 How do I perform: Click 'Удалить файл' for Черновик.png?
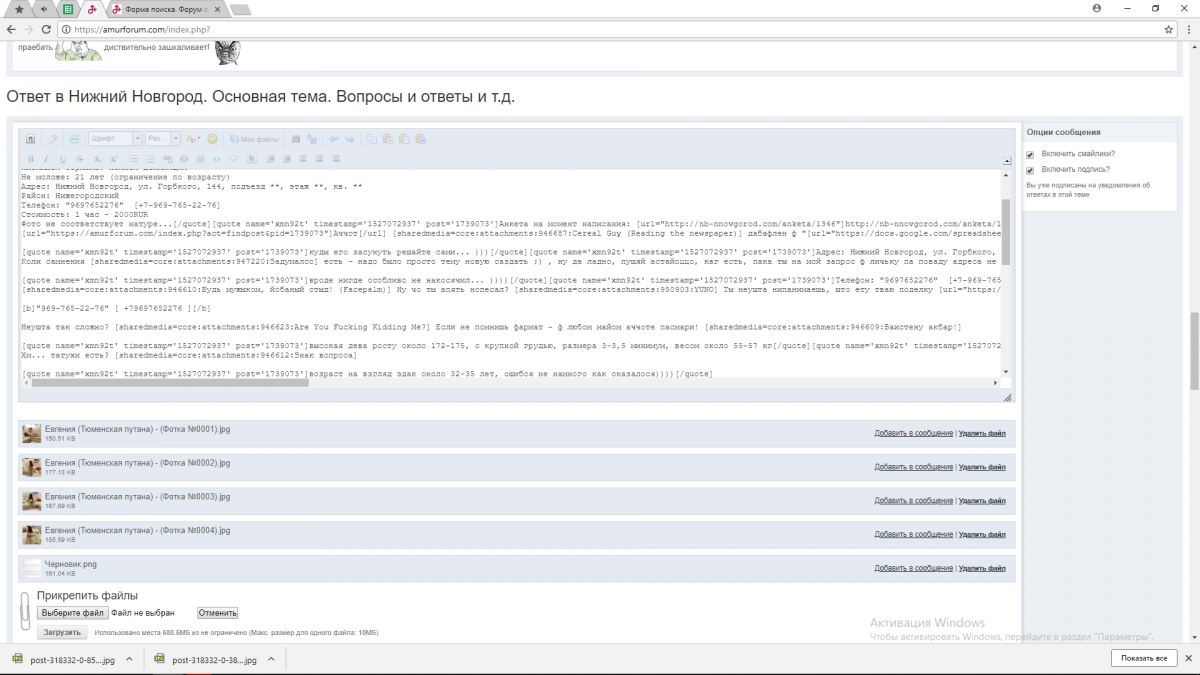(982, 568)
